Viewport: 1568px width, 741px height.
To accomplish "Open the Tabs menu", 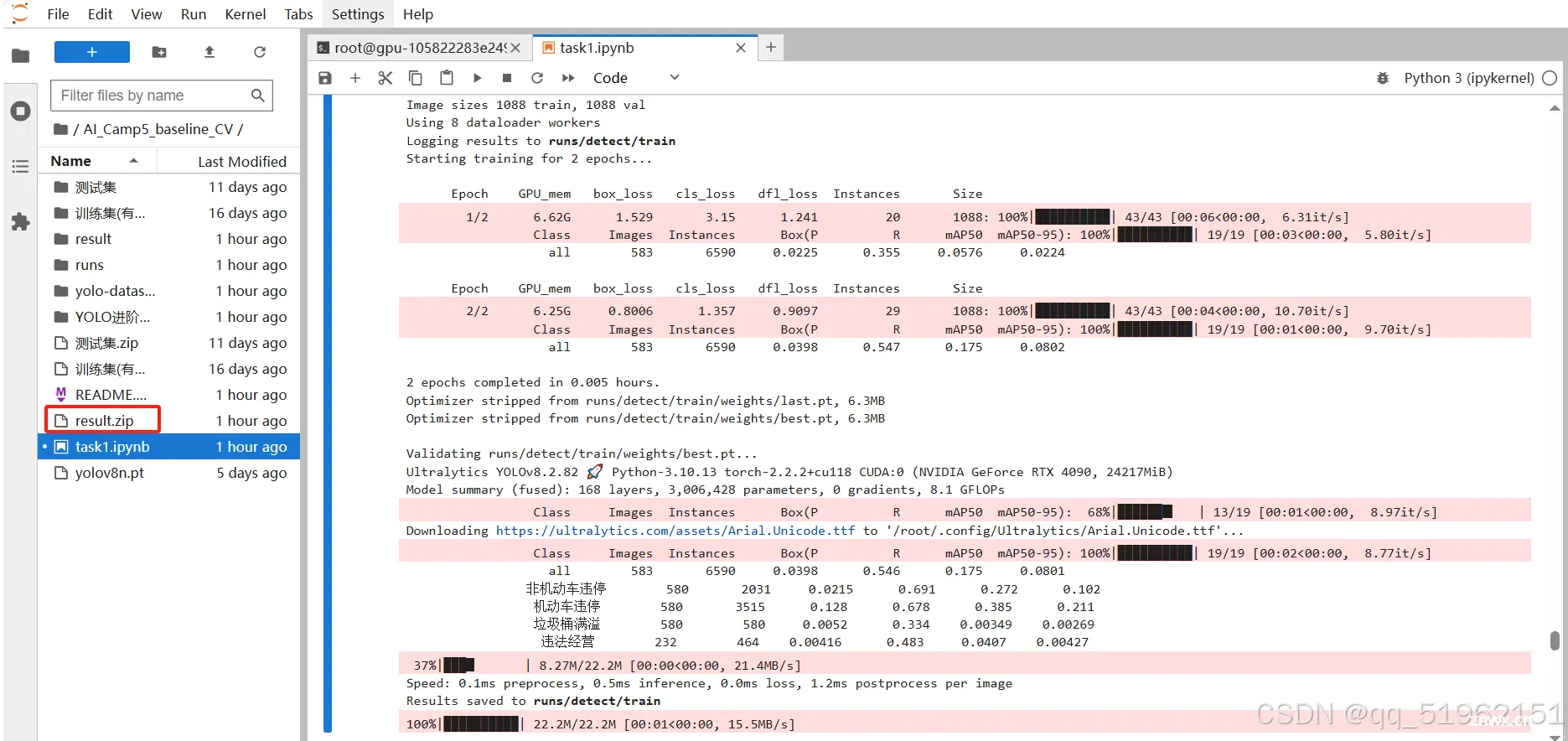I will pyautogui.click(x=298, y=14).
